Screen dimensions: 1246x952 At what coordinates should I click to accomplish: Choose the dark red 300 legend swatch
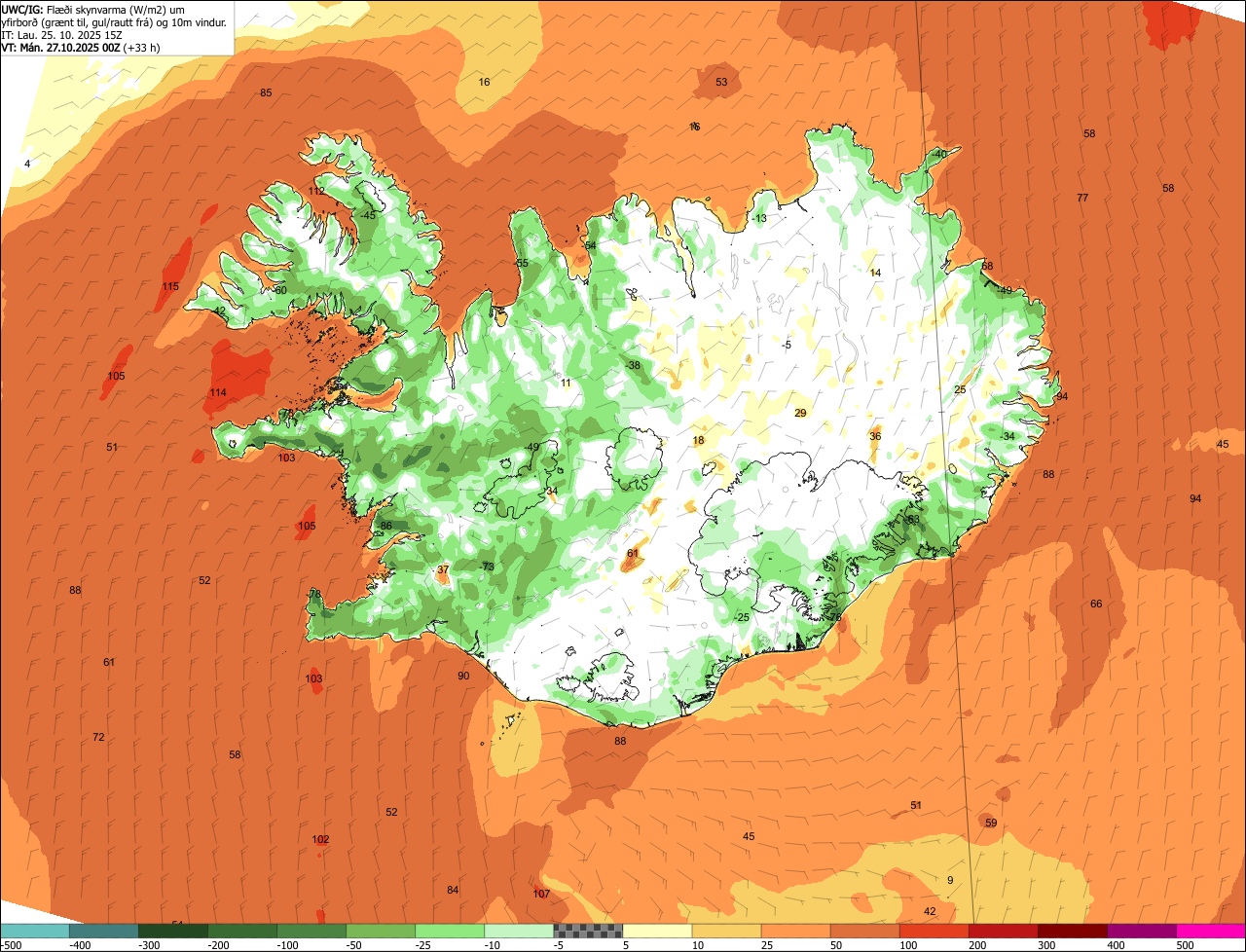pyautogui.click(x=1073, y=932)
